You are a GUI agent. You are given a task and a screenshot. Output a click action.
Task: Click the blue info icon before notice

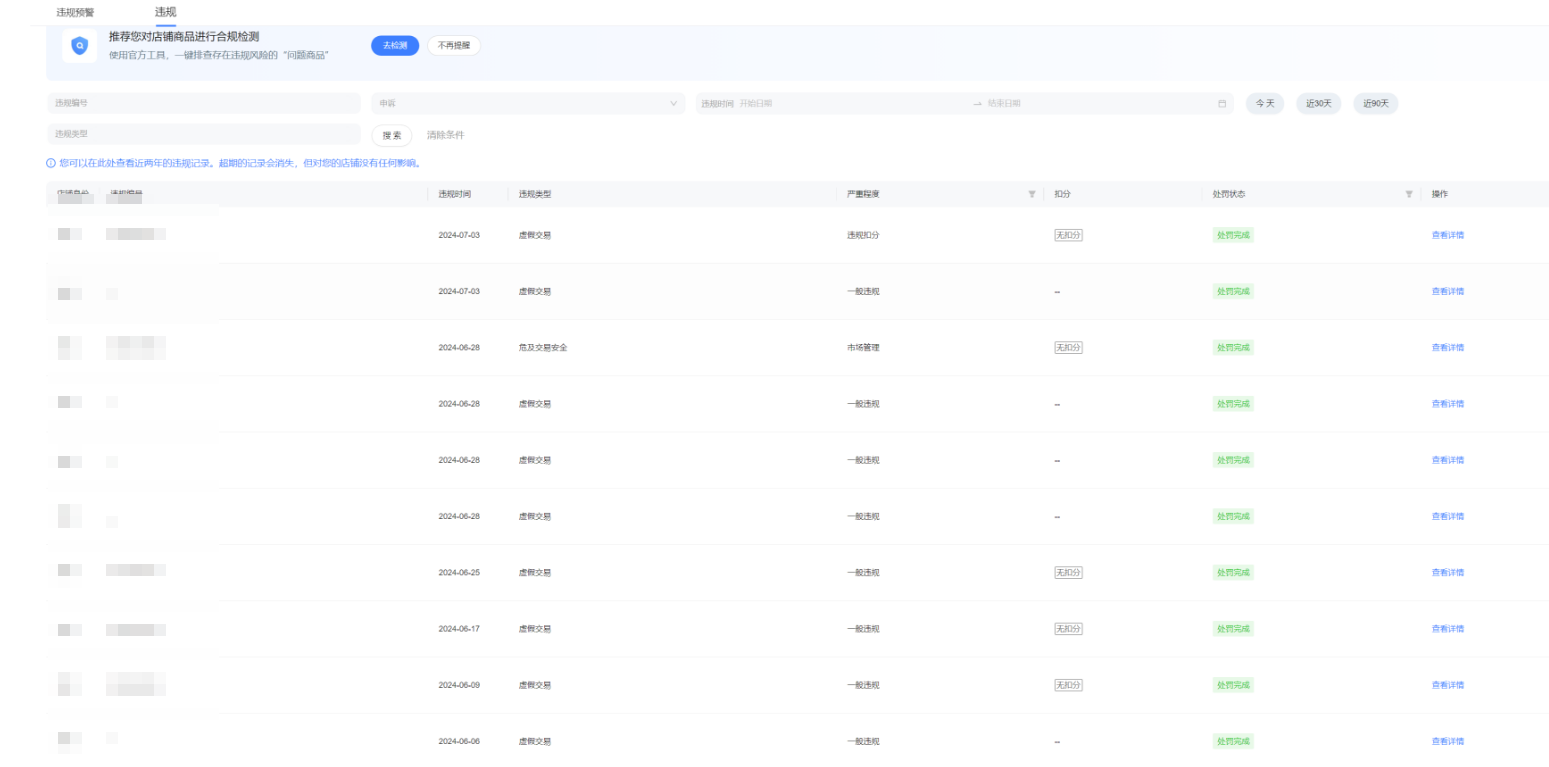coord(51,163)
